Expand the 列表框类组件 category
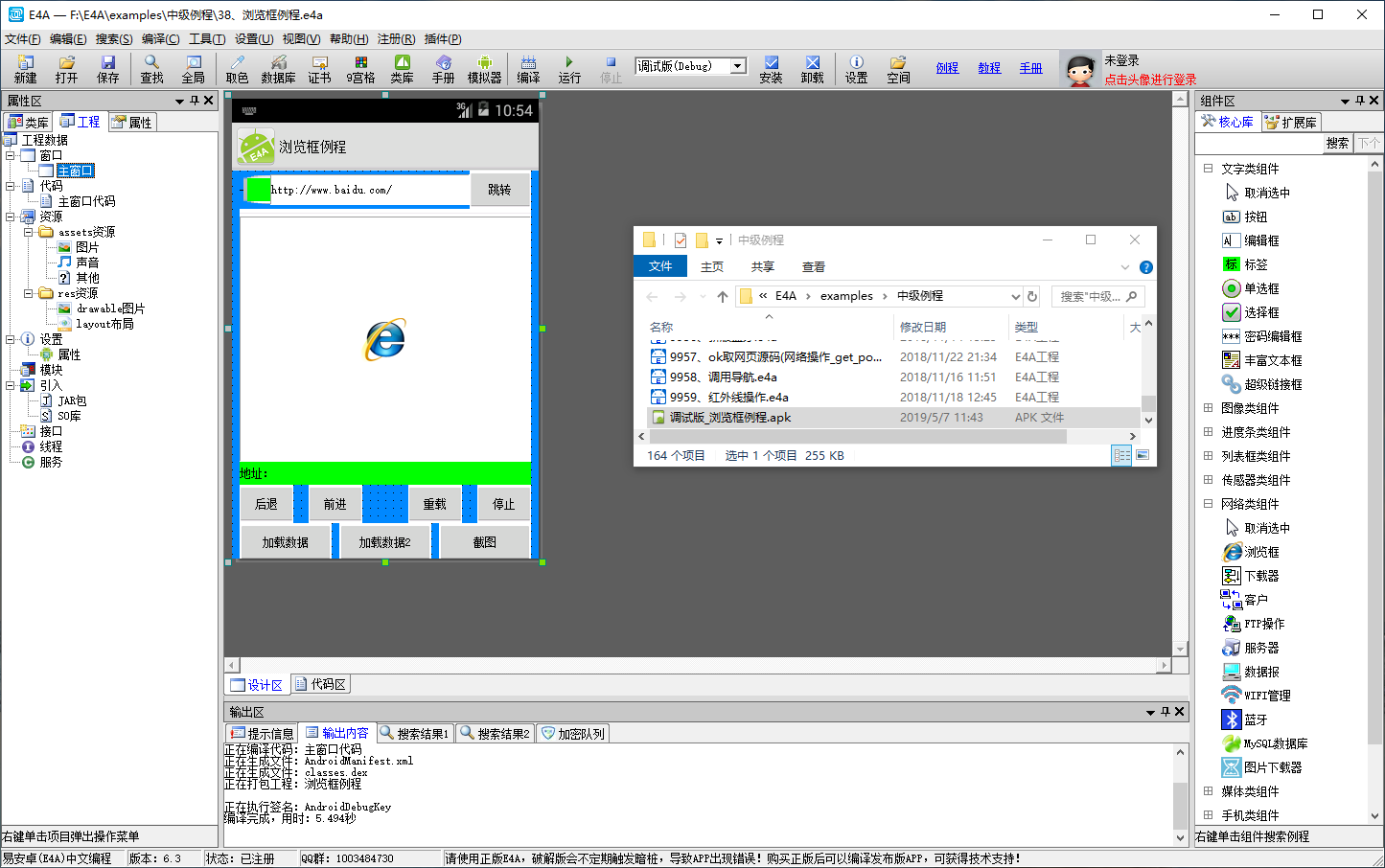1385x868 pixels. pyautogui.click(x=1209, y=456)
